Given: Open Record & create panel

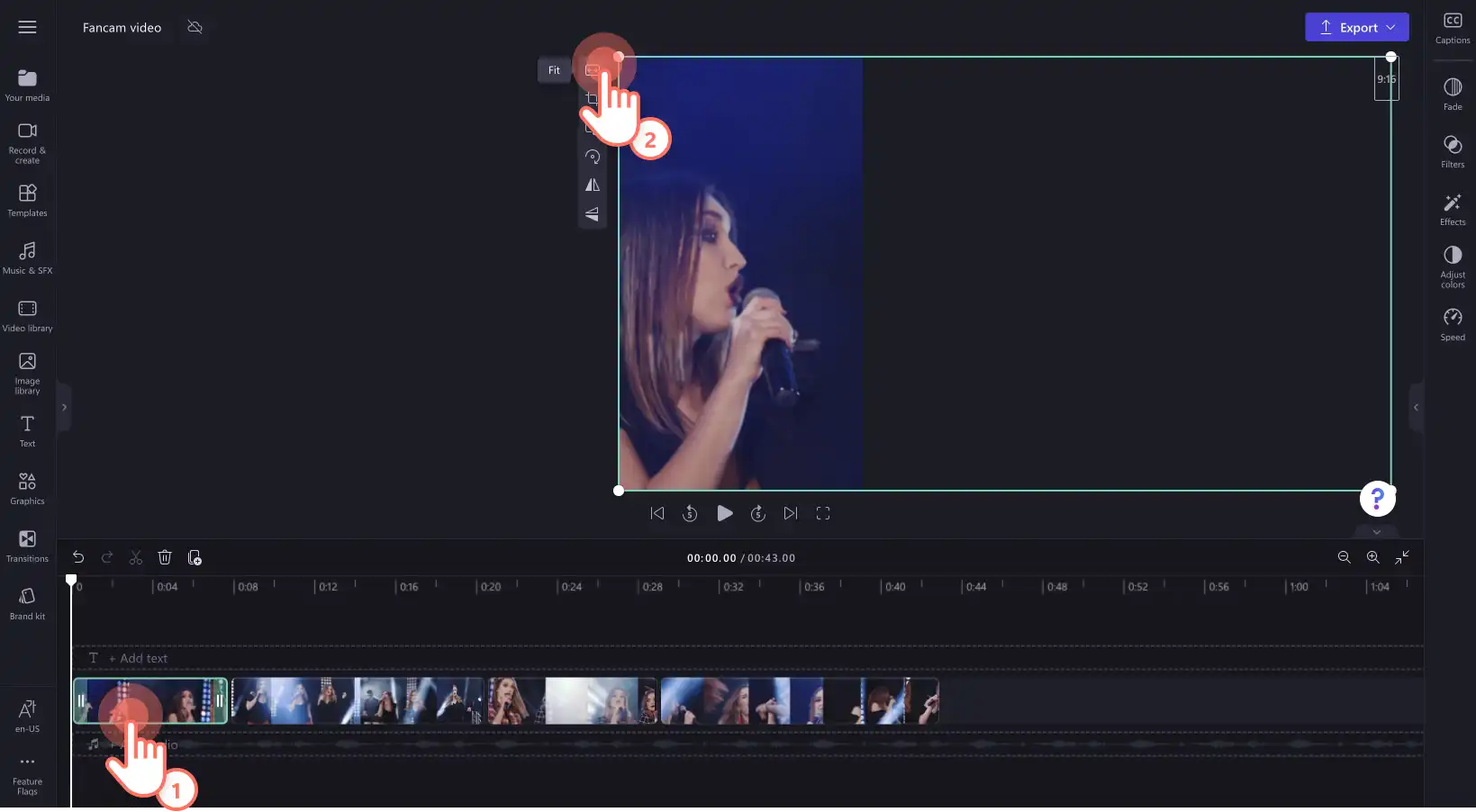Looking at the screenshot, I should [x=27, y=143].
